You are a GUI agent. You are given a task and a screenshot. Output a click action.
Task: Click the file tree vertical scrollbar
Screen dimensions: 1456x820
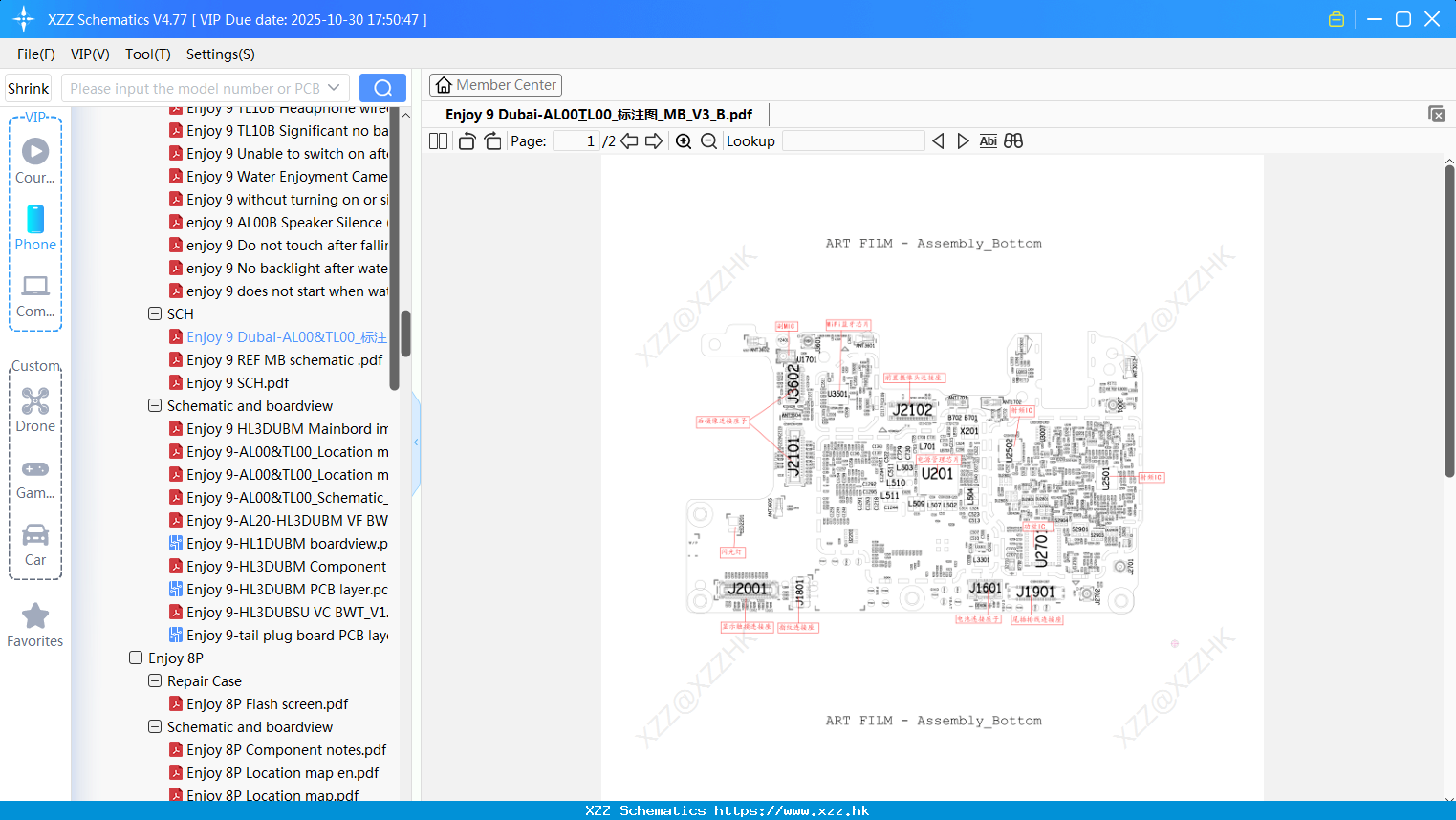point(405,334)
